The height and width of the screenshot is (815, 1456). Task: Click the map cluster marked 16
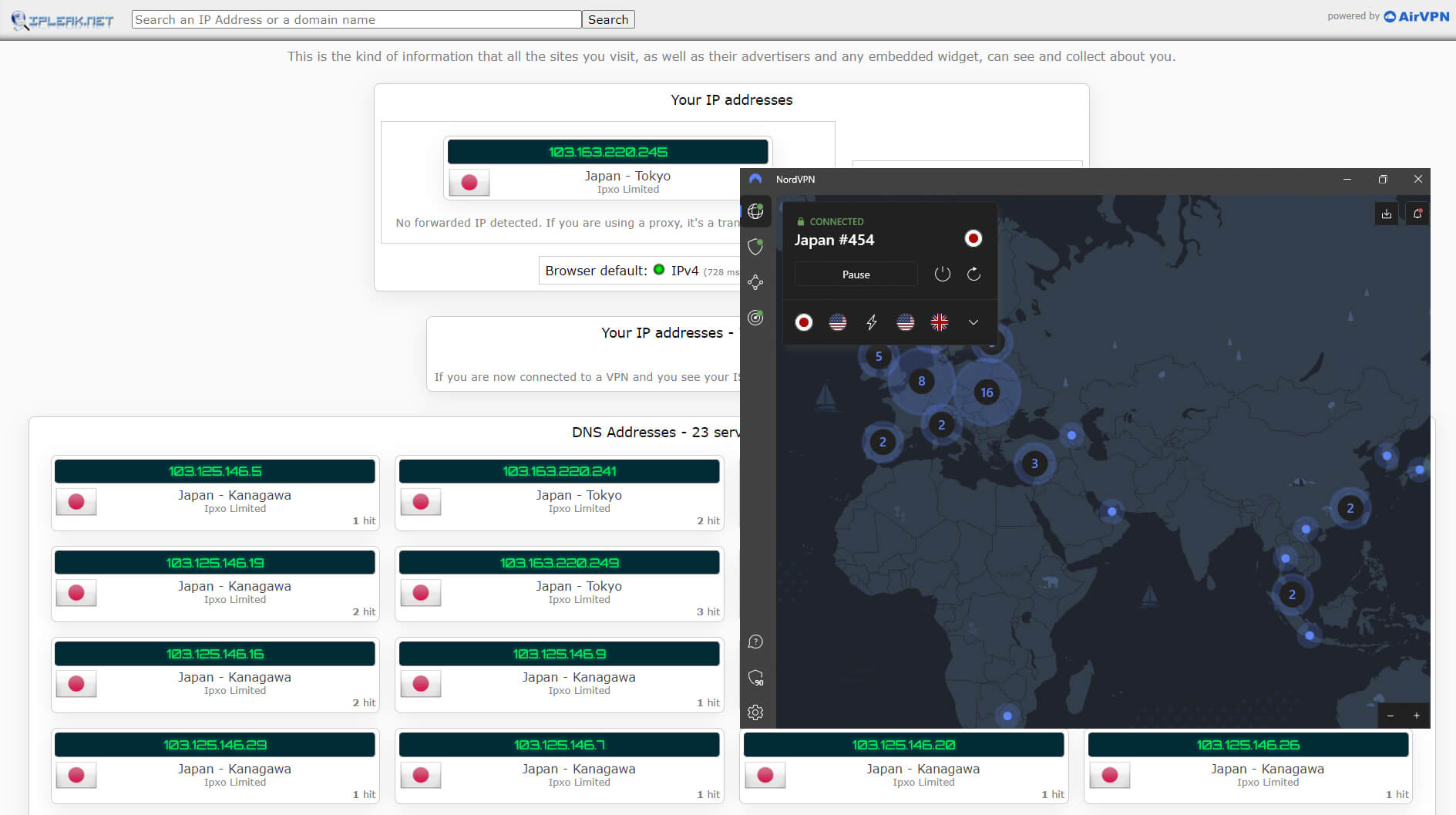click(x=987, y=392)
